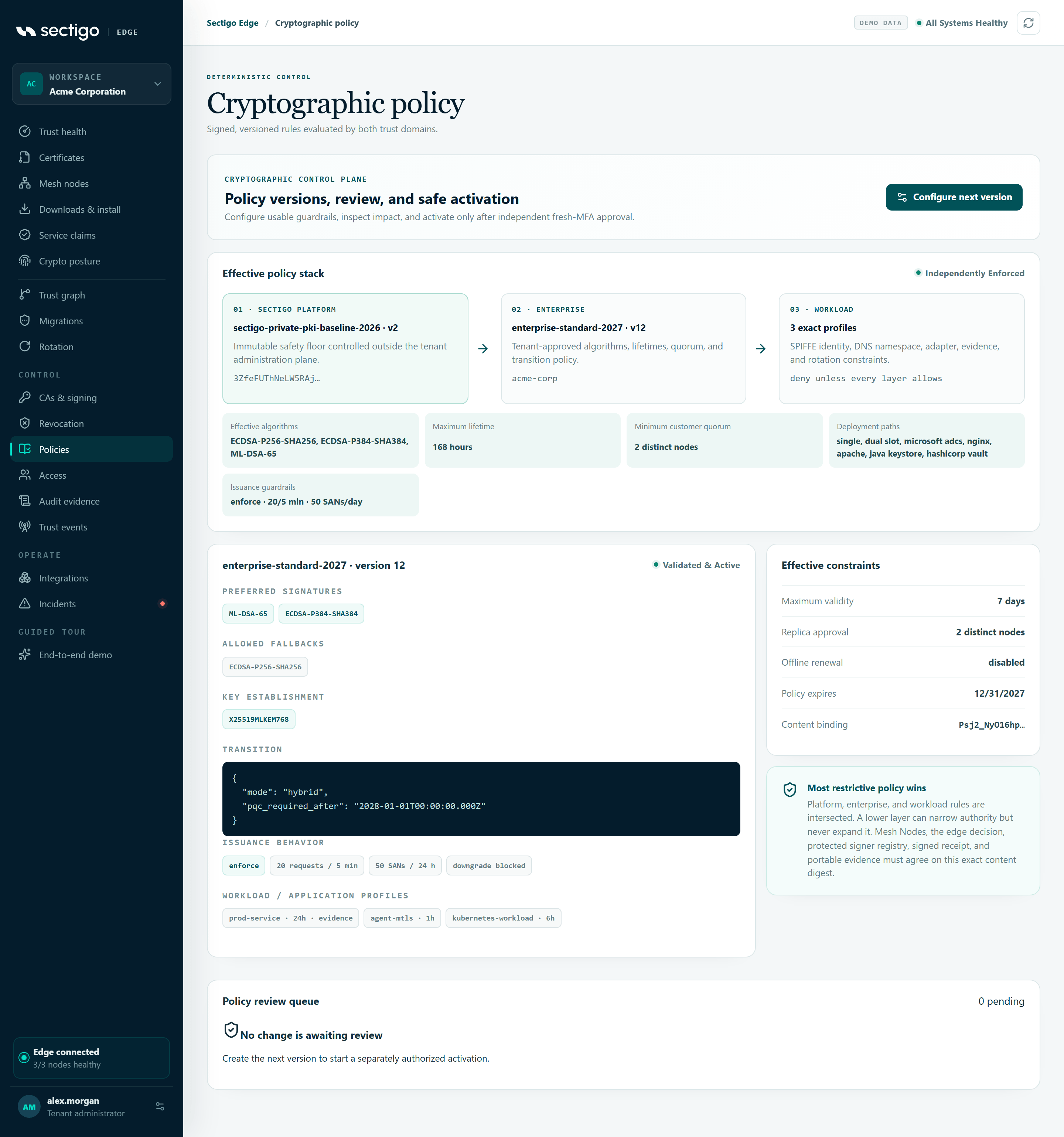
Task: Select the CAs & signing key icon
Action: click(25, 397)
